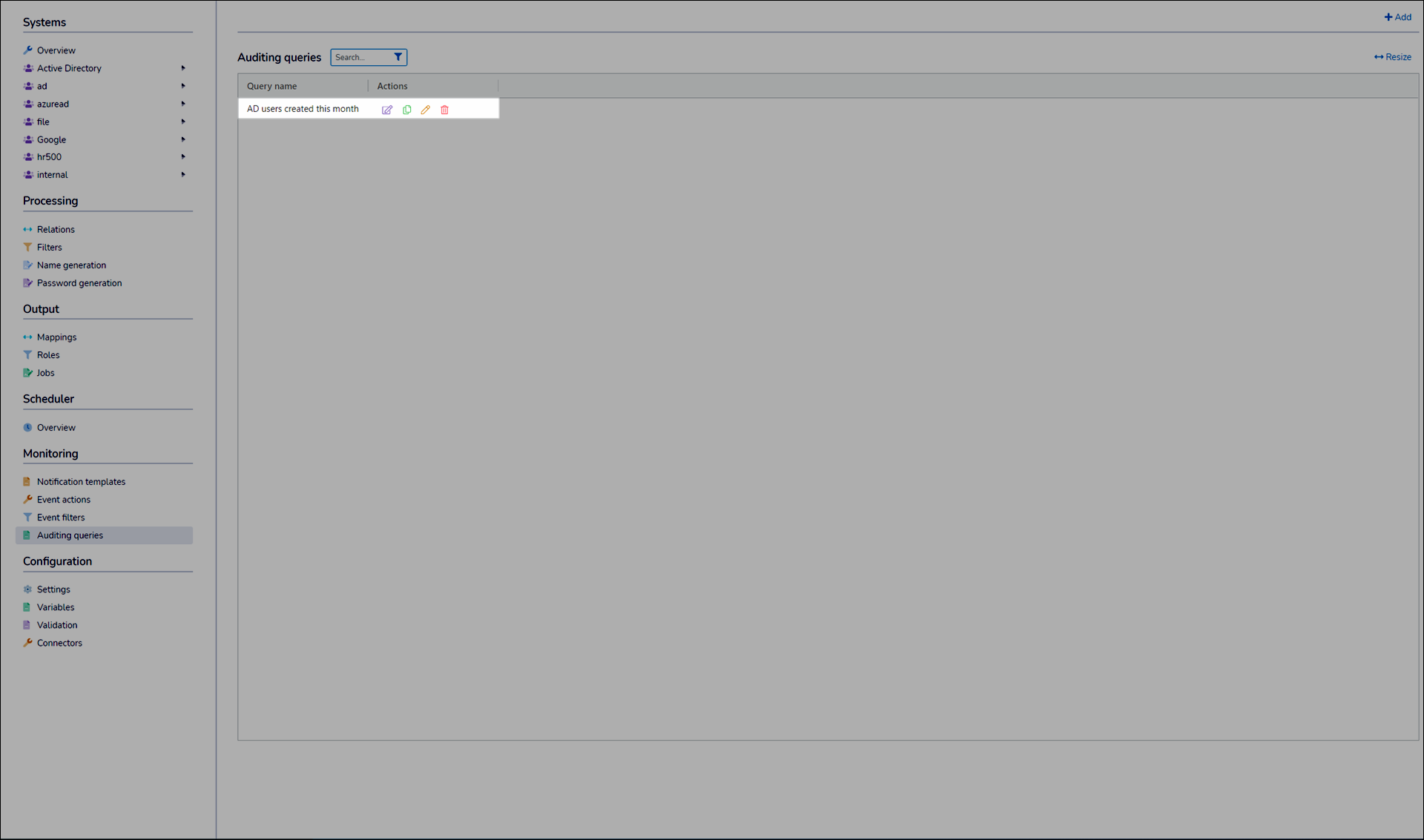
Task: Open Password generation under Processing
Action: [79, 283]
